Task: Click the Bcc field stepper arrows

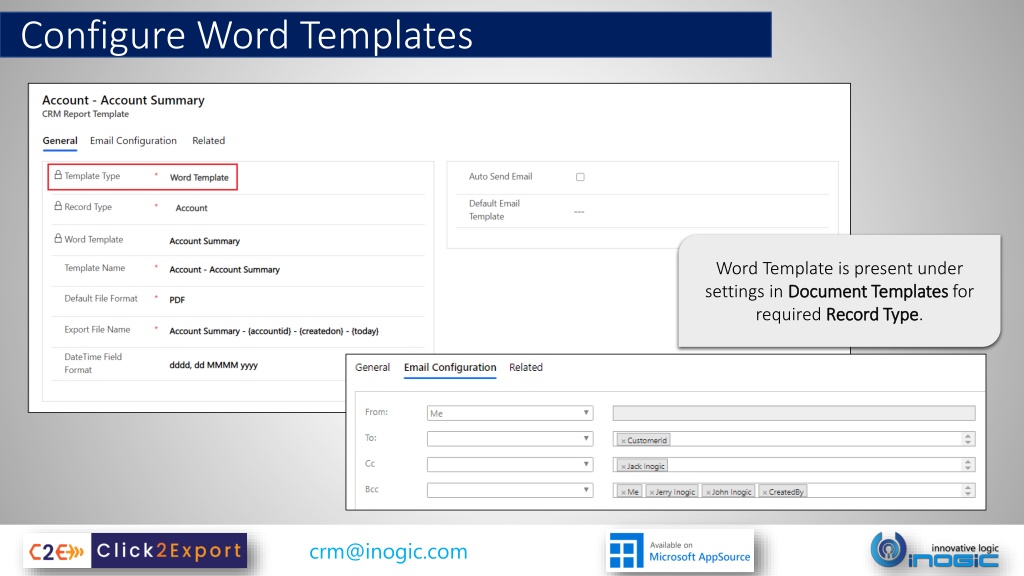Action: pyautogui.click(x=968, y=490)
